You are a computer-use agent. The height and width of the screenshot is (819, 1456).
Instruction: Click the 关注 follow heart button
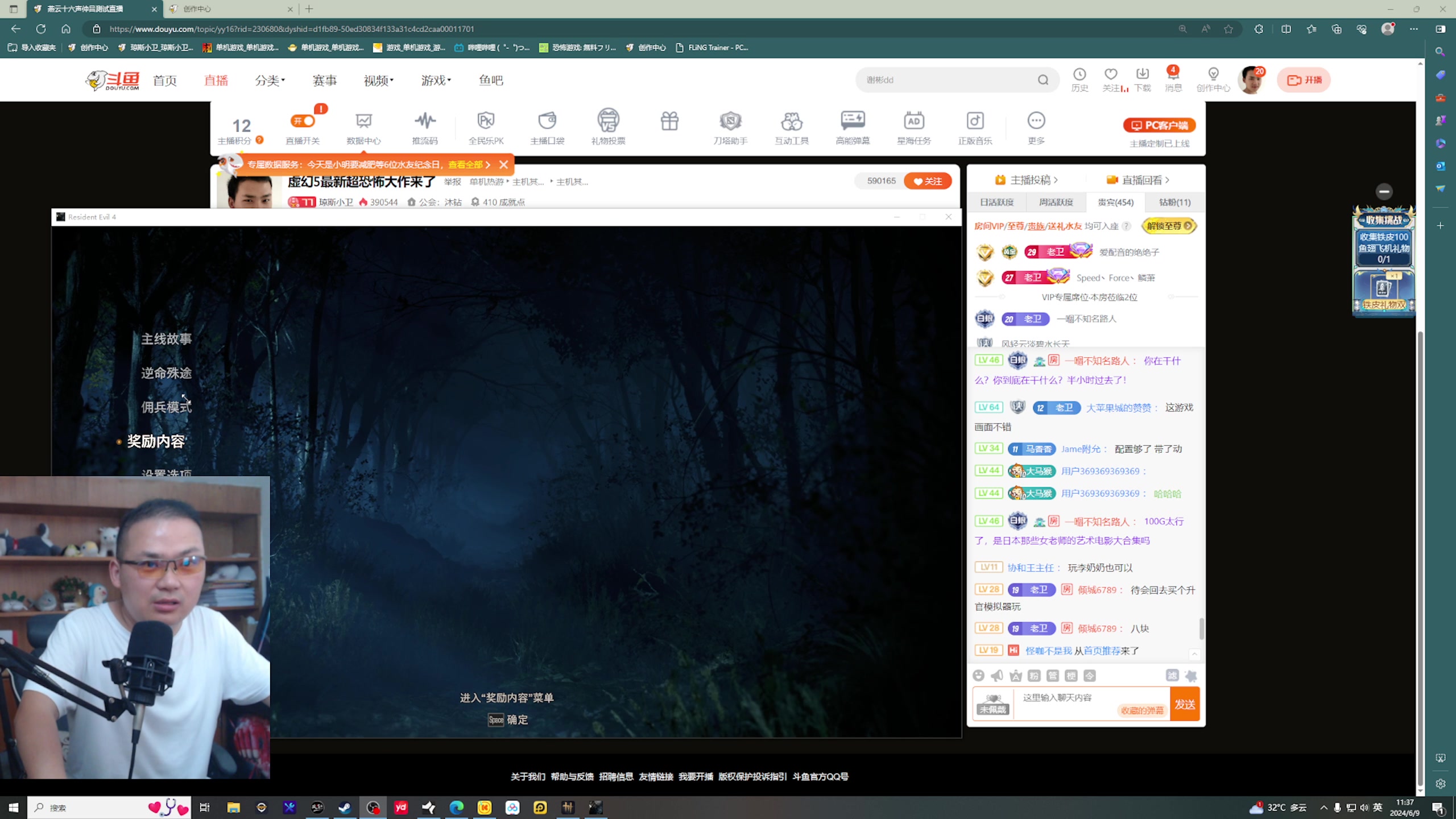927,181
